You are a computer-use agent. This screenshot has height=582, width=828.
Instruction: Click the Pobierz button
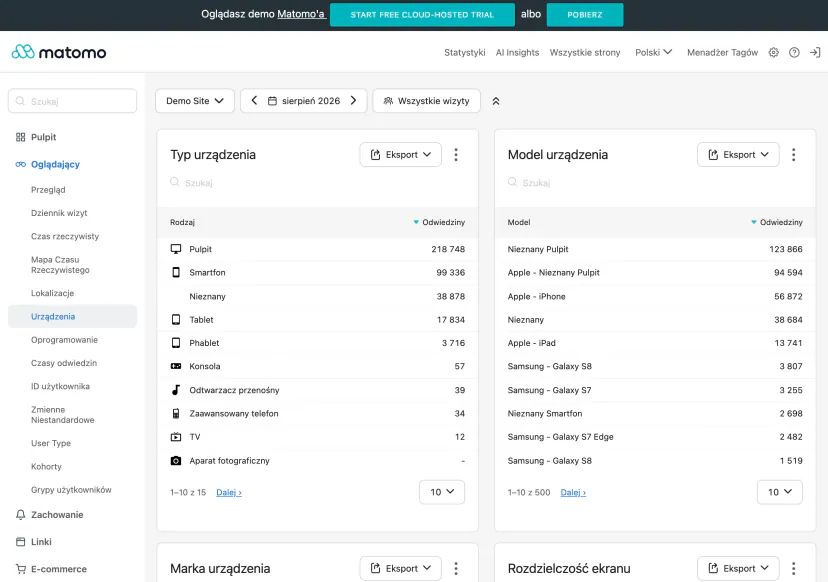[585, 15]
